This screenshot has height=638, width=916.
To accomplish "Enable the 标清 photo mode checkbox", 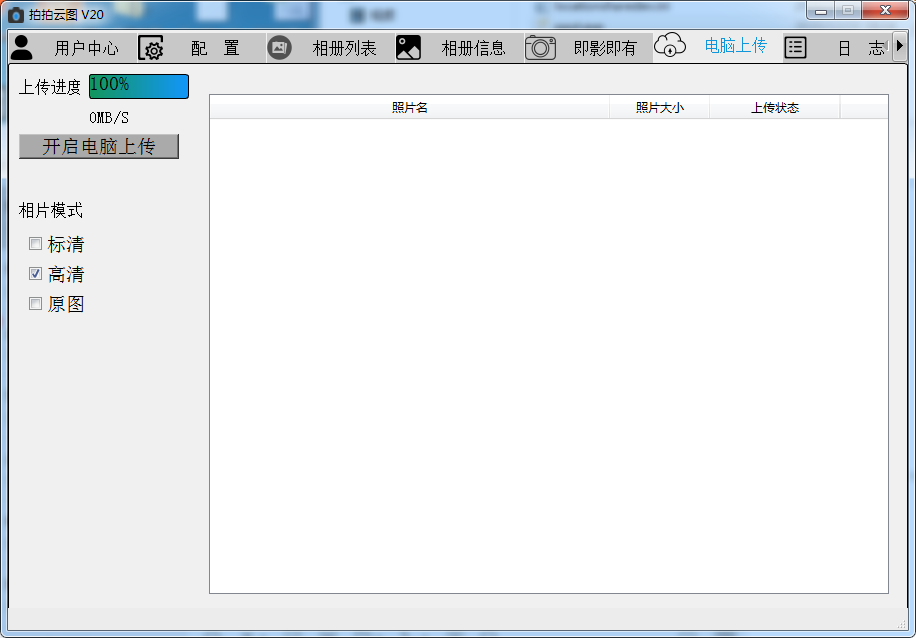I will click(36, 244).
